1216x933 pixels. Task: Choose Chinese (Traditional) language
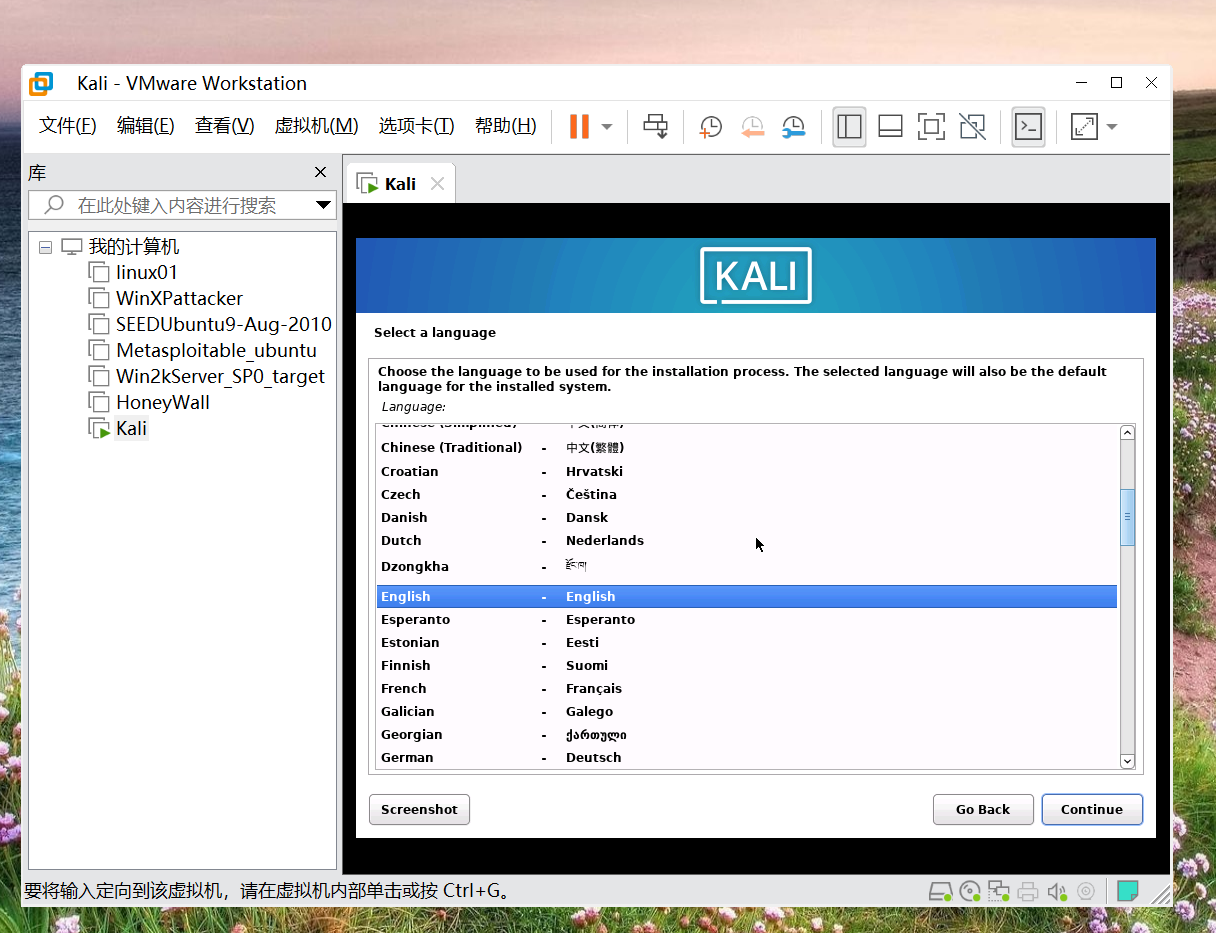(x=746, y=447)
